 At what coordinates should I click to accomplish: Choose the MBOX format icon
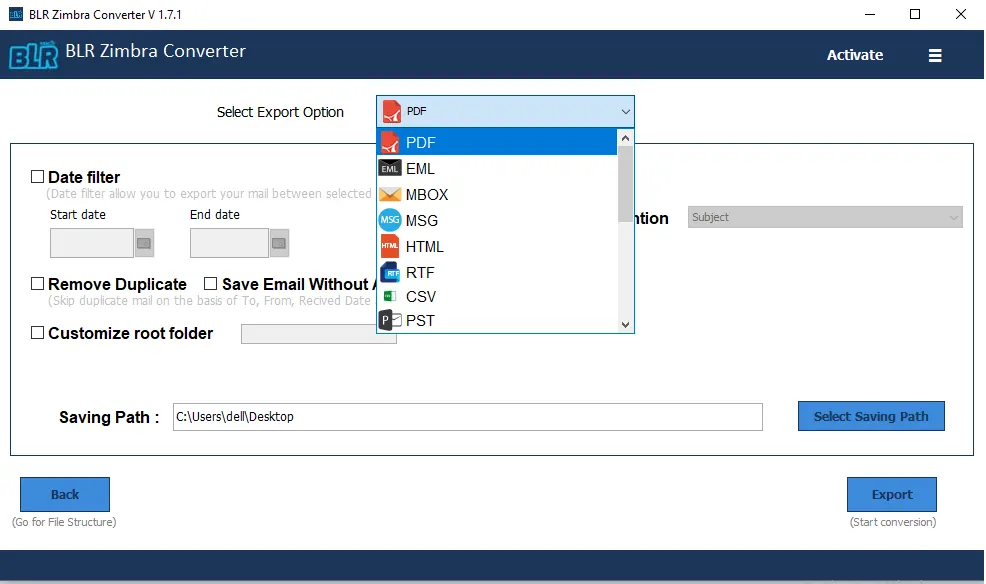point(390,194)
